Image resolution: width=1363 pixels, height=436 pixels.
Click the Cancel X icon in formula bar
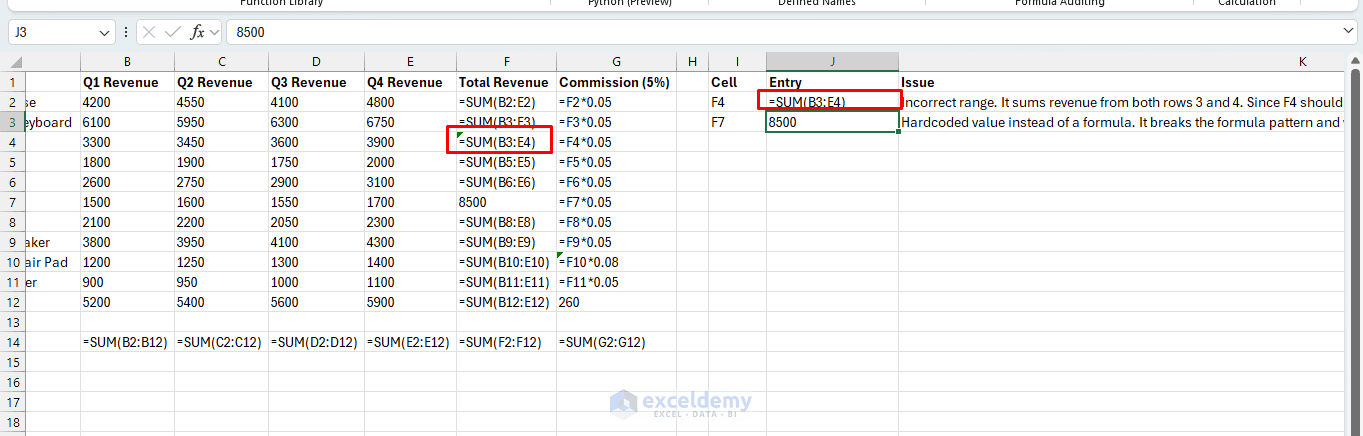pyautogui.click(x=149, y=32)
